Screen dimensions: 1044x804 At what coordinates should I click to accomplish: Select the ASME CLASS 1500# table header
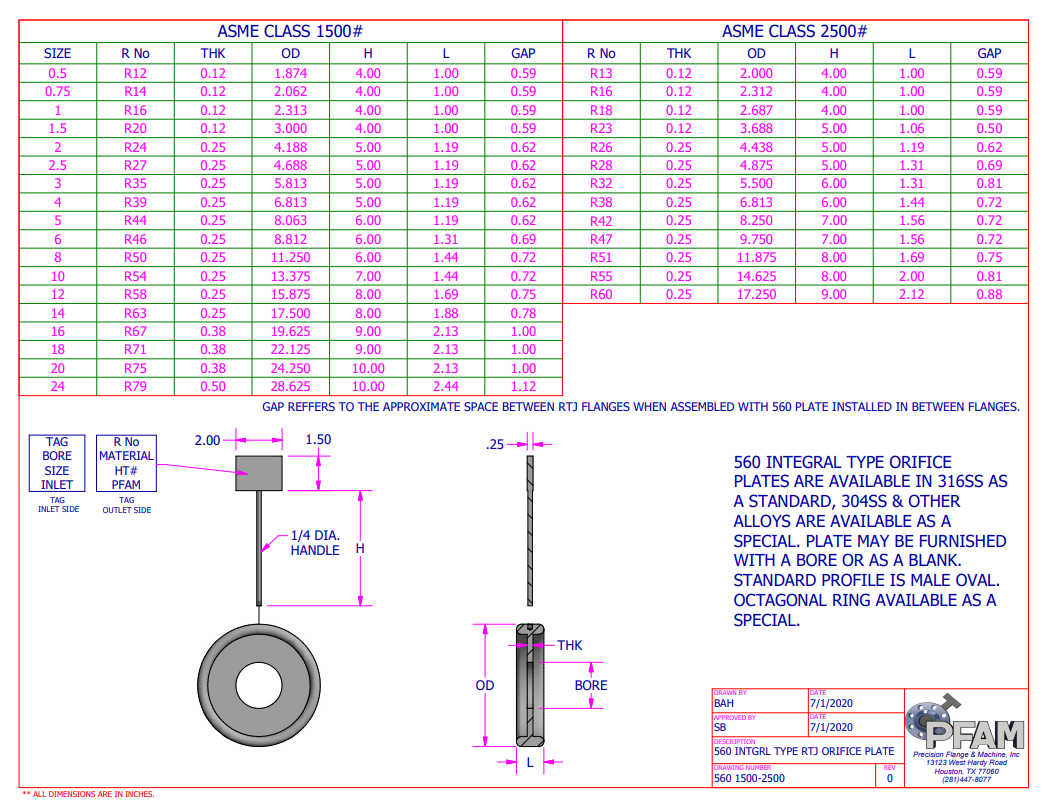point(290,31)
